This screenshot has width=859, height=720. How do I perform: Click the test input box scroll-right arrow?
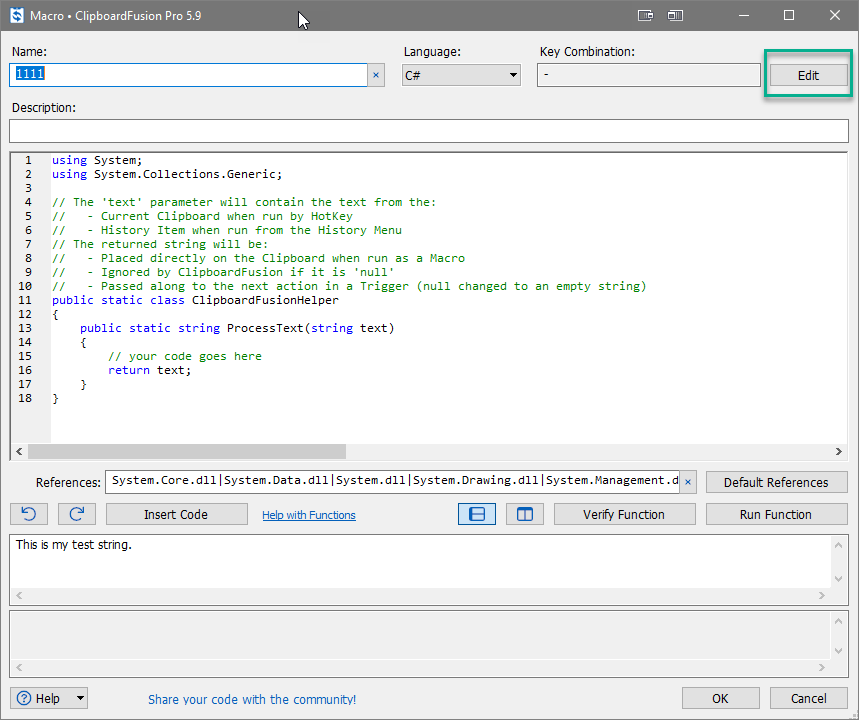(821, 595)
